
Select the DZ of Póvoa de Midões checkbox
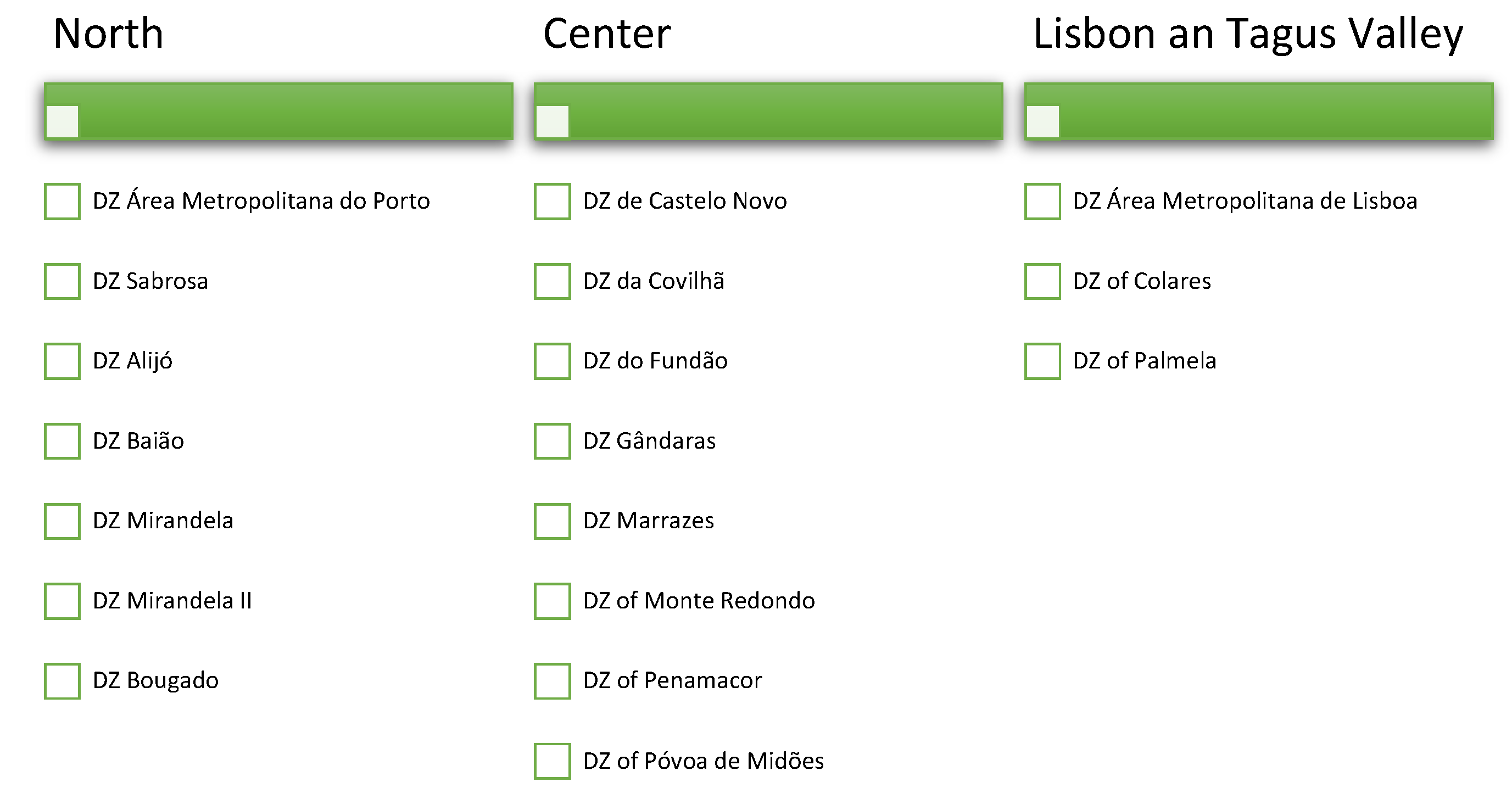552,761
